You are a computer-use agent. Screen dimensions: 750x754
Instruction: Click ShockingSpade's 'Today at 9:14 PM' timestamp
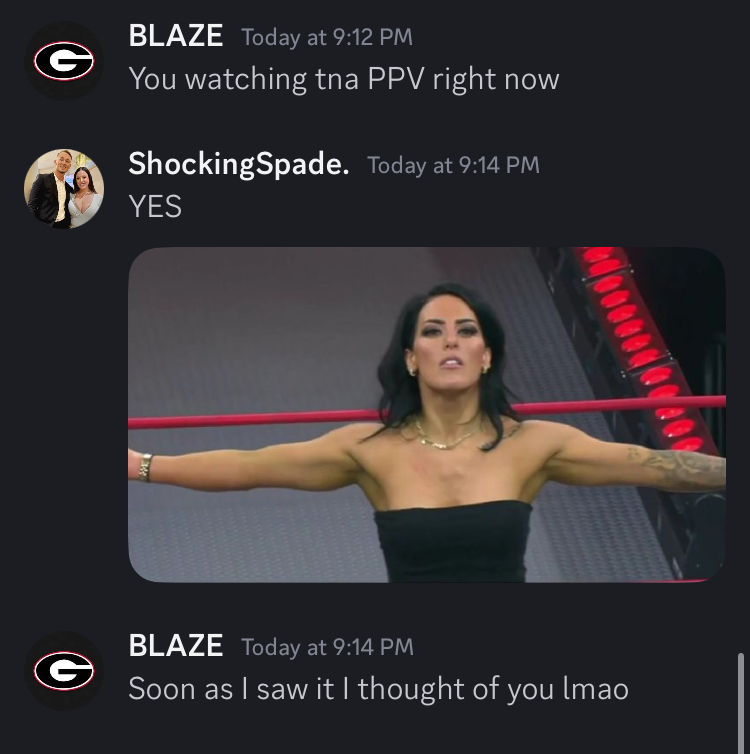(453, 165)
